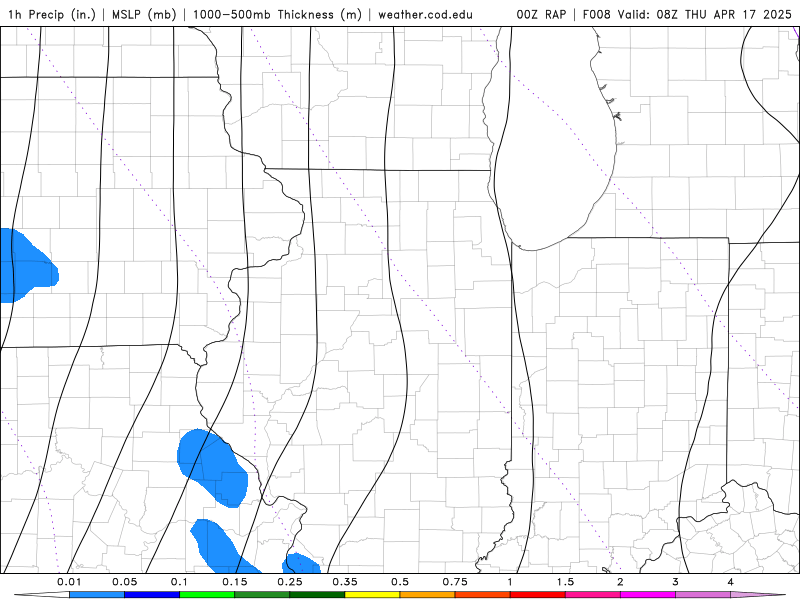Click the orange 0.5–0.75 legend swatch
The image size is (800, 600).
click(428, 595)
